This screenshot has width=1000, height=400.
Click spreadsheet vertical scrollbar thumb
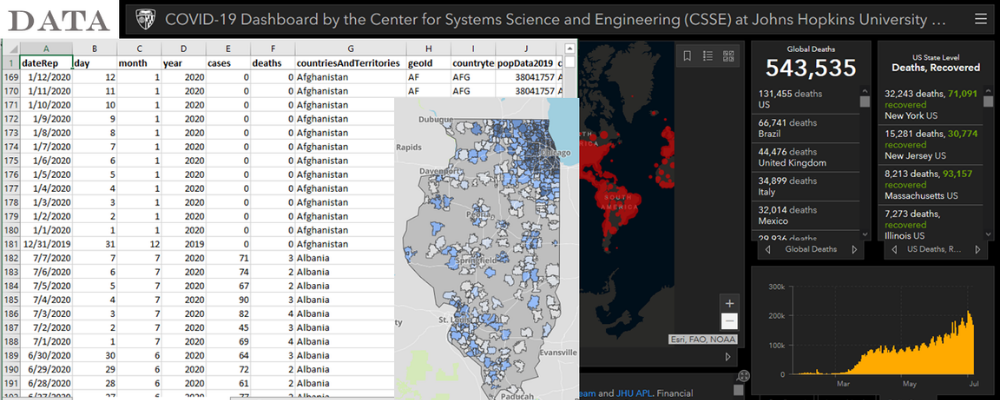(x=570, y=62)
